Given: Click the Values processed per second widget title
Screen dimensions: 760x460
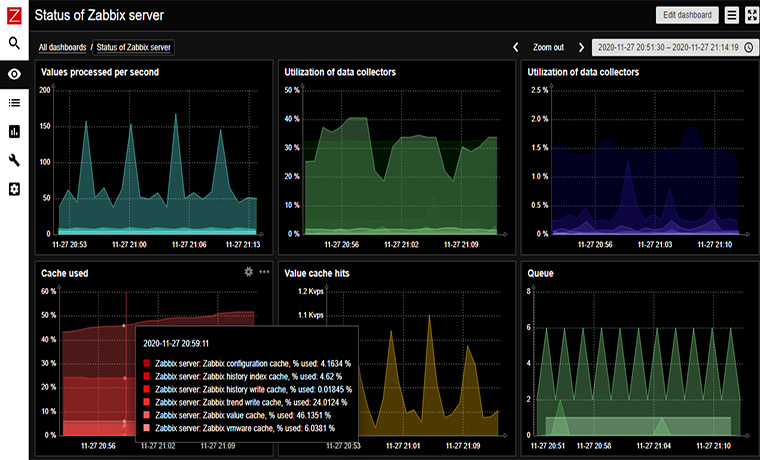Looking at the screenshot, I should coord(99,72).
